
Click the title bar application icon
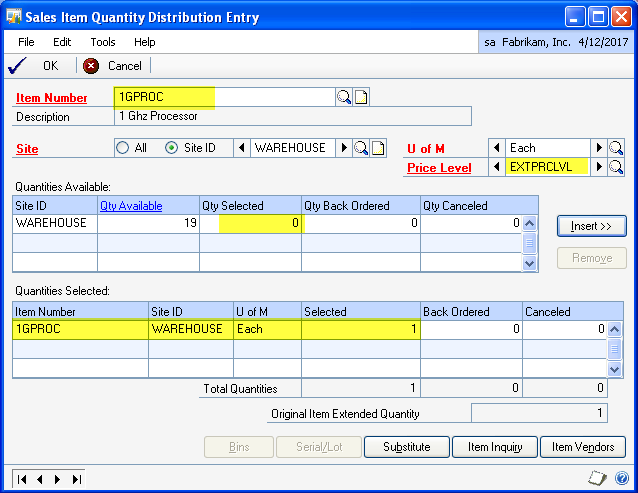pyautogui.click(x=14, y=17)
